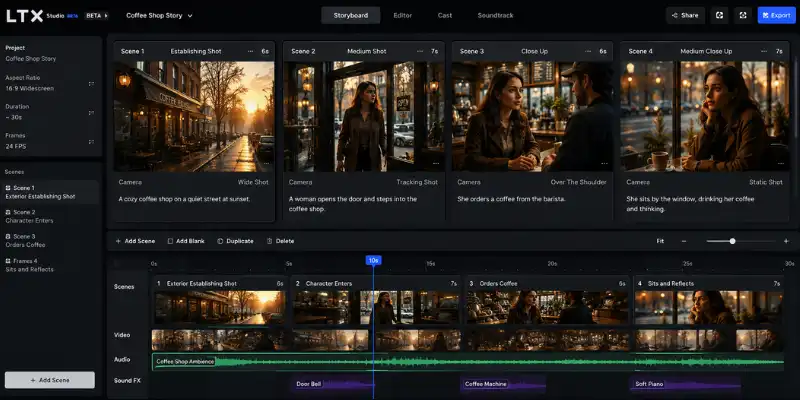The height and width of the screenshot is (400, 800).
Task: Click the Share button
Action: pyautogui.click(x=685, y=15)
